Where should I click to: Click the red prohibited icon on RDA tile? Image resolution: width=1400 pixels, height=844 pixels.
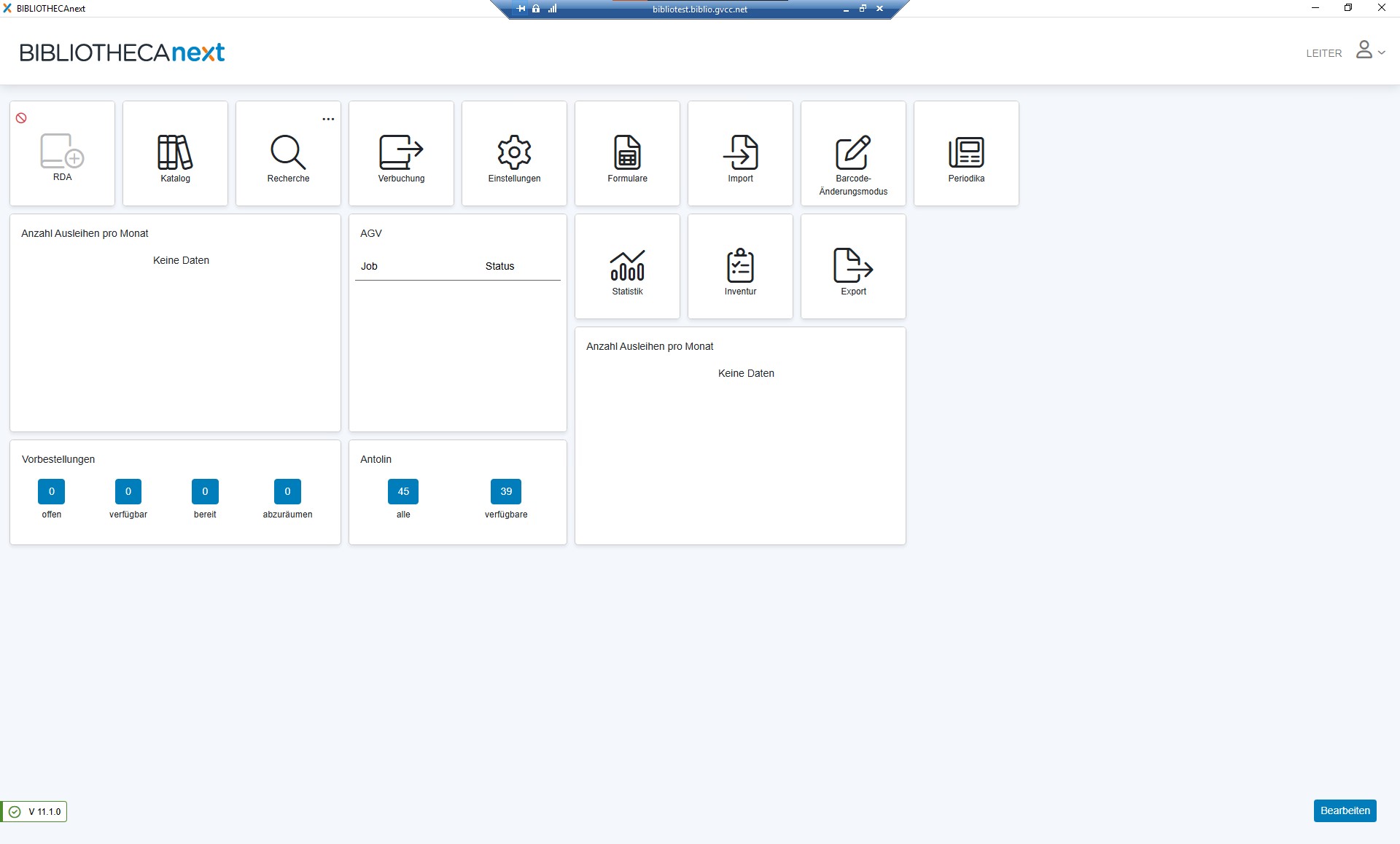[x=21, y=118]
